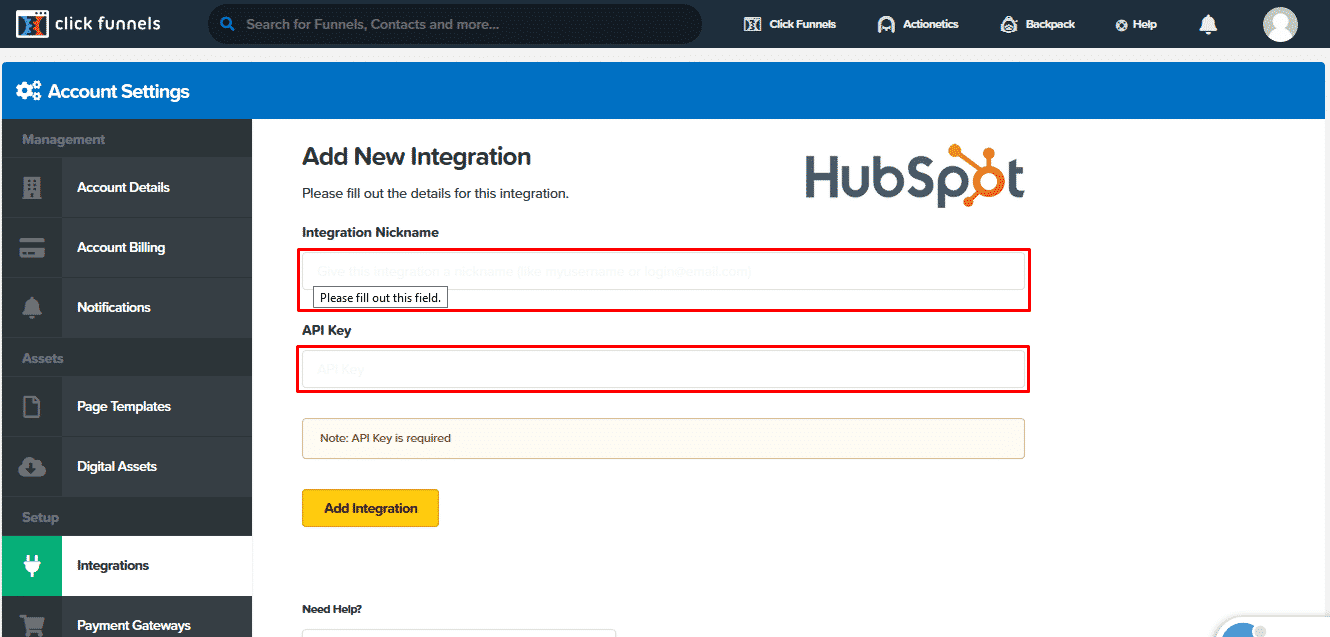1330x637 pixels.
Task: Click the ClickFunnels logo icon
Action: click(33, 24)
